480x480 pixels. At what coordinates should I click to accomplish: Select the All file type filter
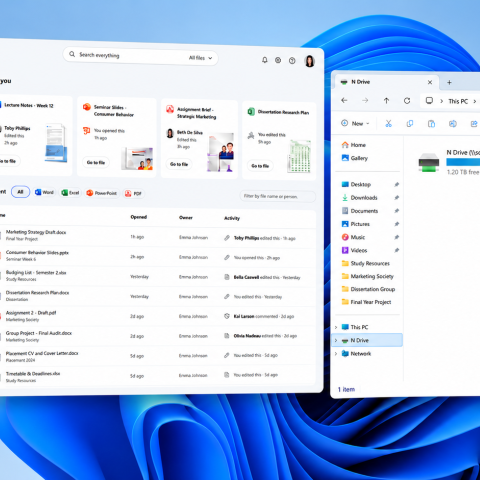pos(20,192)
